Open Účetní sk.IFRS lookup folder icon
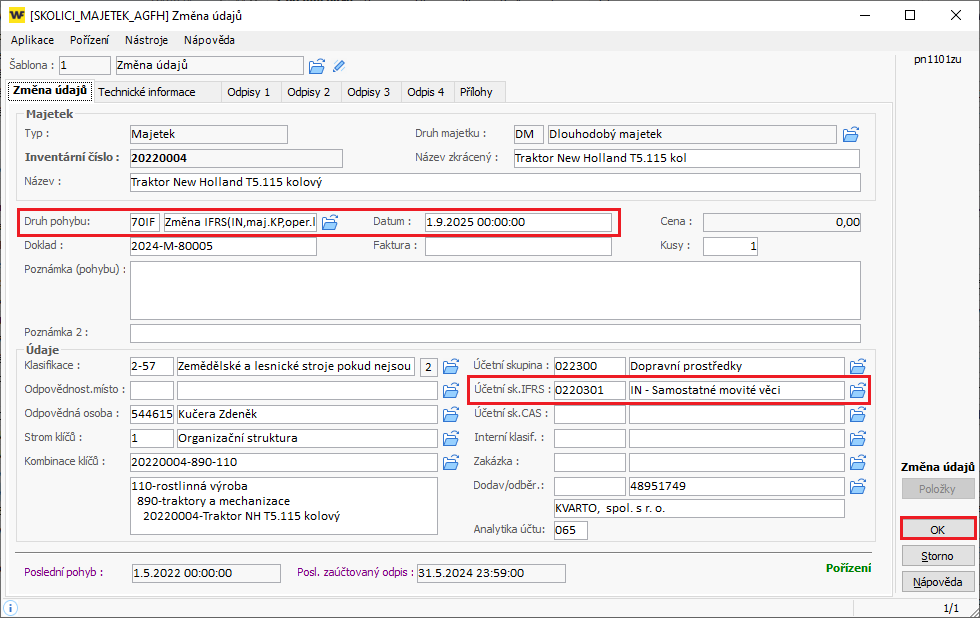 pos(857,390)
